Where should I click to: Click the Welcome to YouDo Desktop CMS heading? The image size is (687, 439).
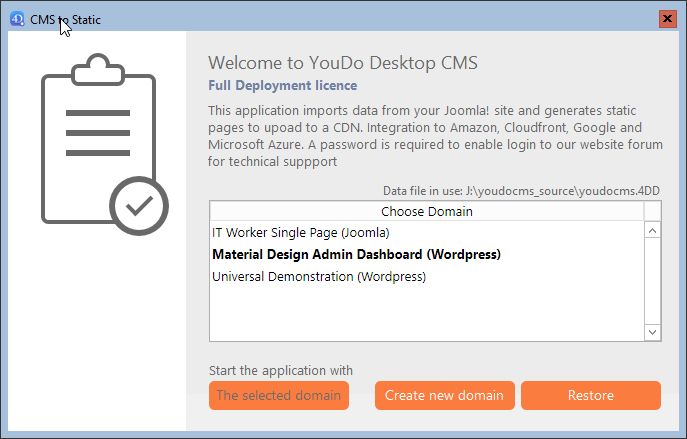click(x=342, y=63)
